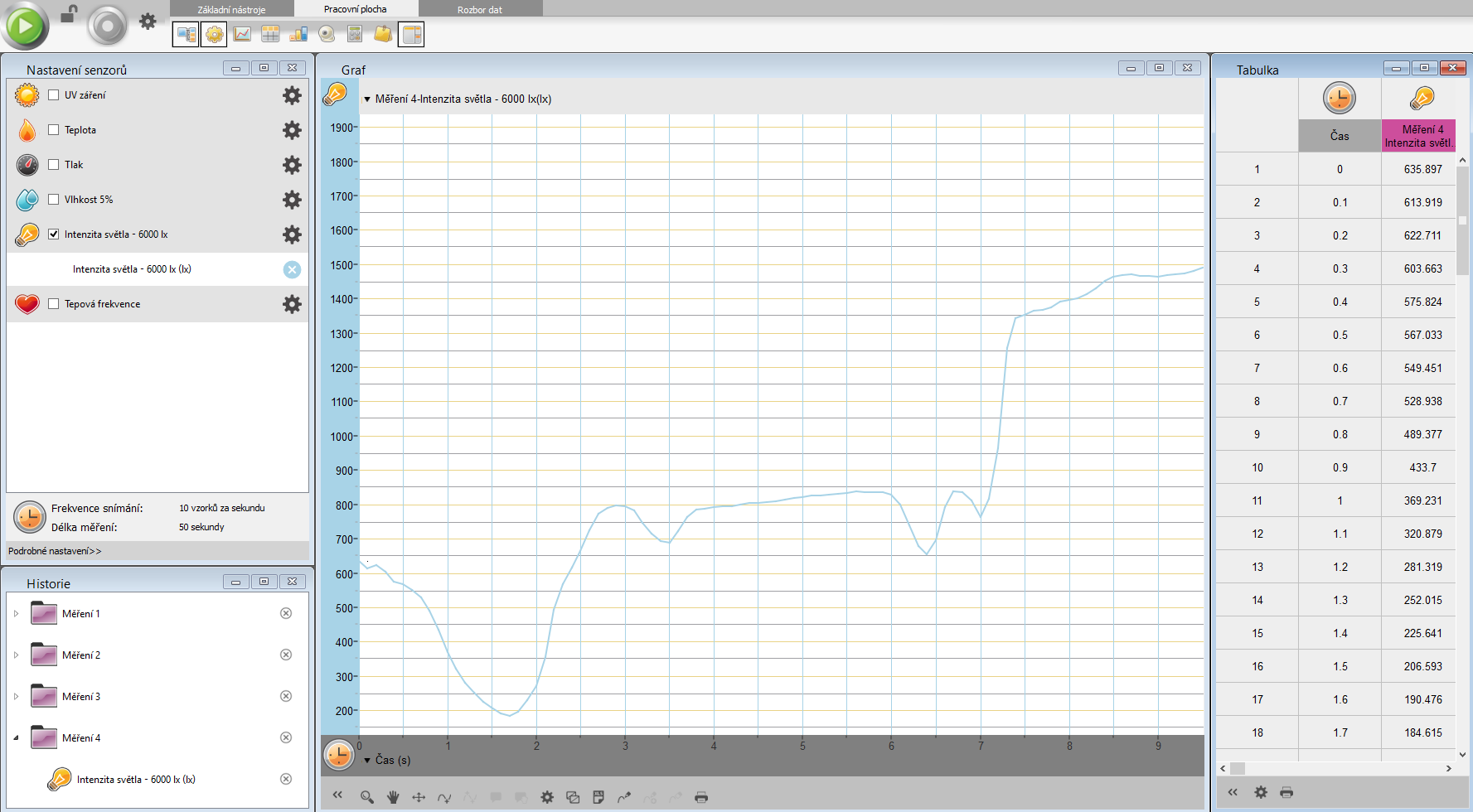The image size is (1473, 812).
Task: Open the table window icon
Action: [270, 34]
